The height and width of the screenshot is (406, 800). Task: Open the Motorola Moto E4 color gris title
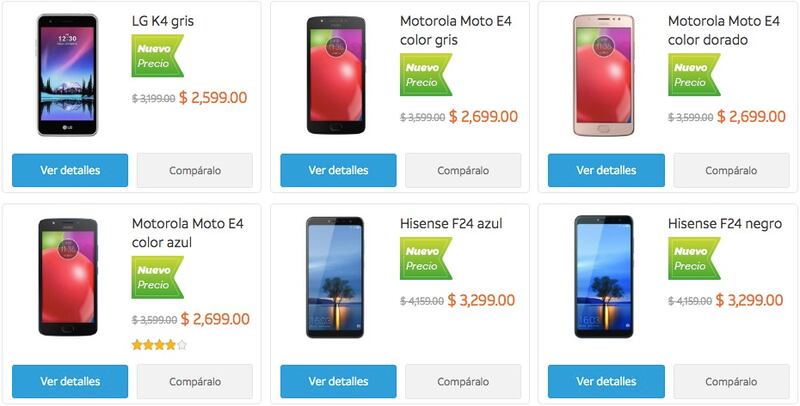[x=456, y=31]
